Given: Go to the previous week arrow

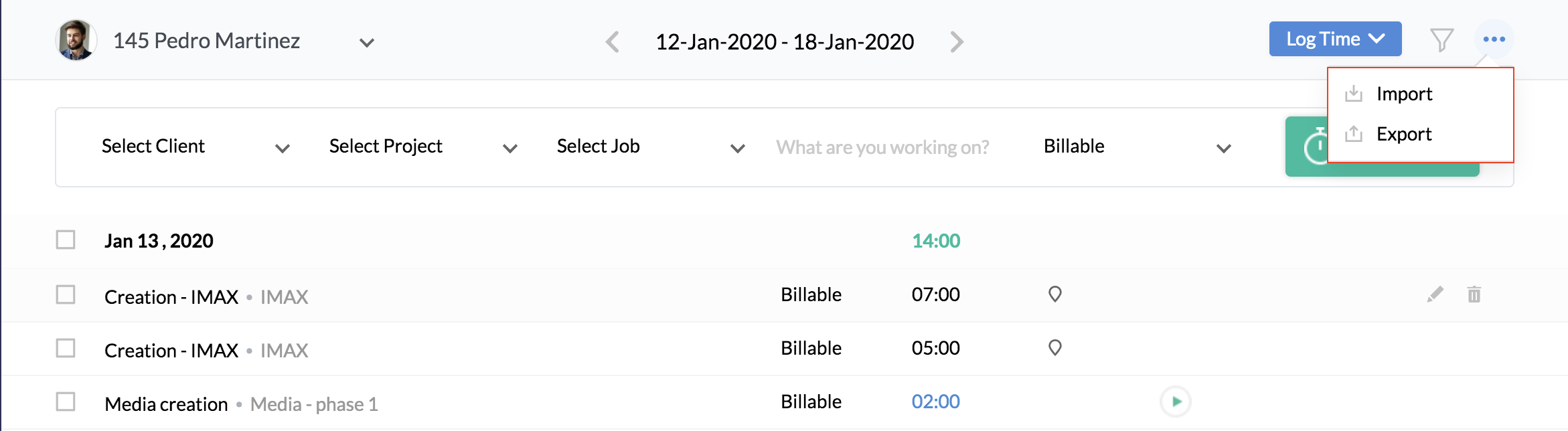Looking at the screenshot, I should coord(613,42).
